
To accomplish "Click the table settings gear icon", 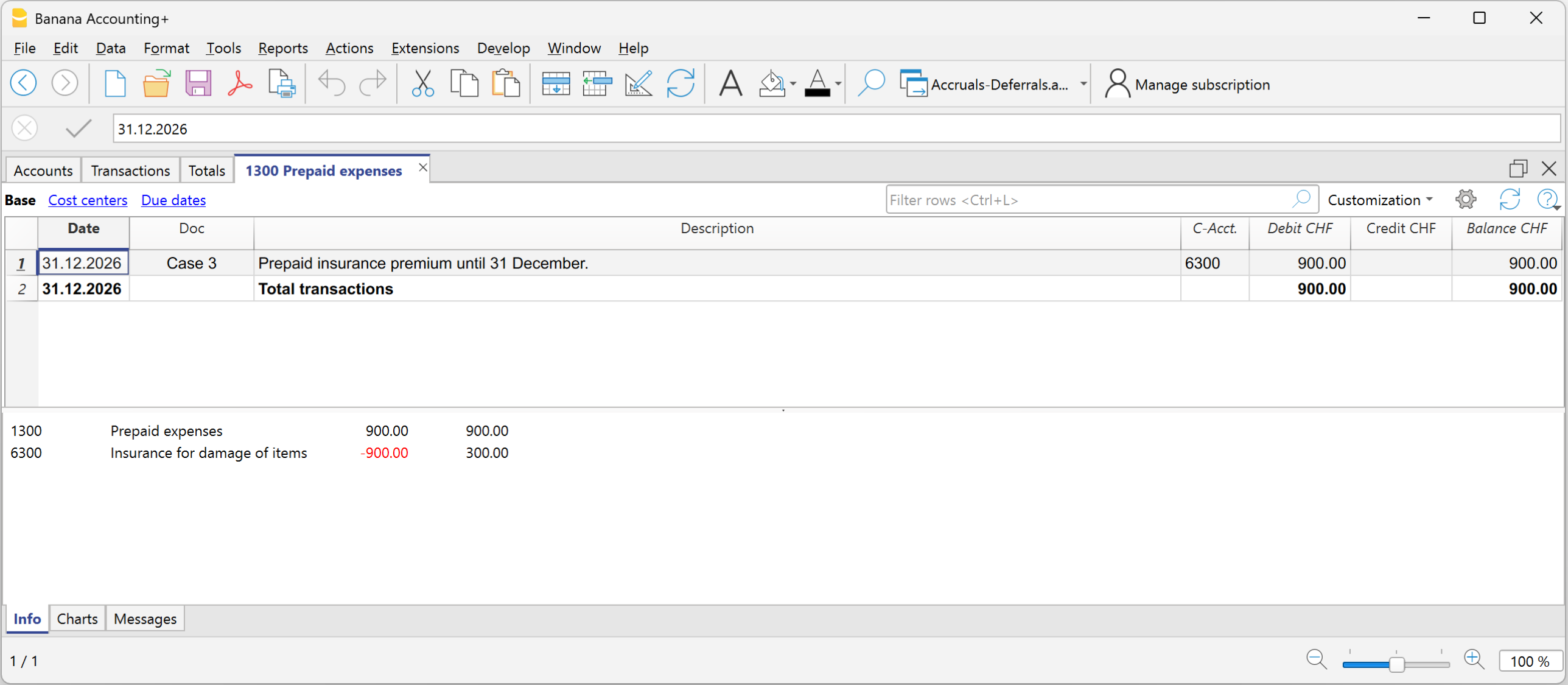I will click(1465, 199).
